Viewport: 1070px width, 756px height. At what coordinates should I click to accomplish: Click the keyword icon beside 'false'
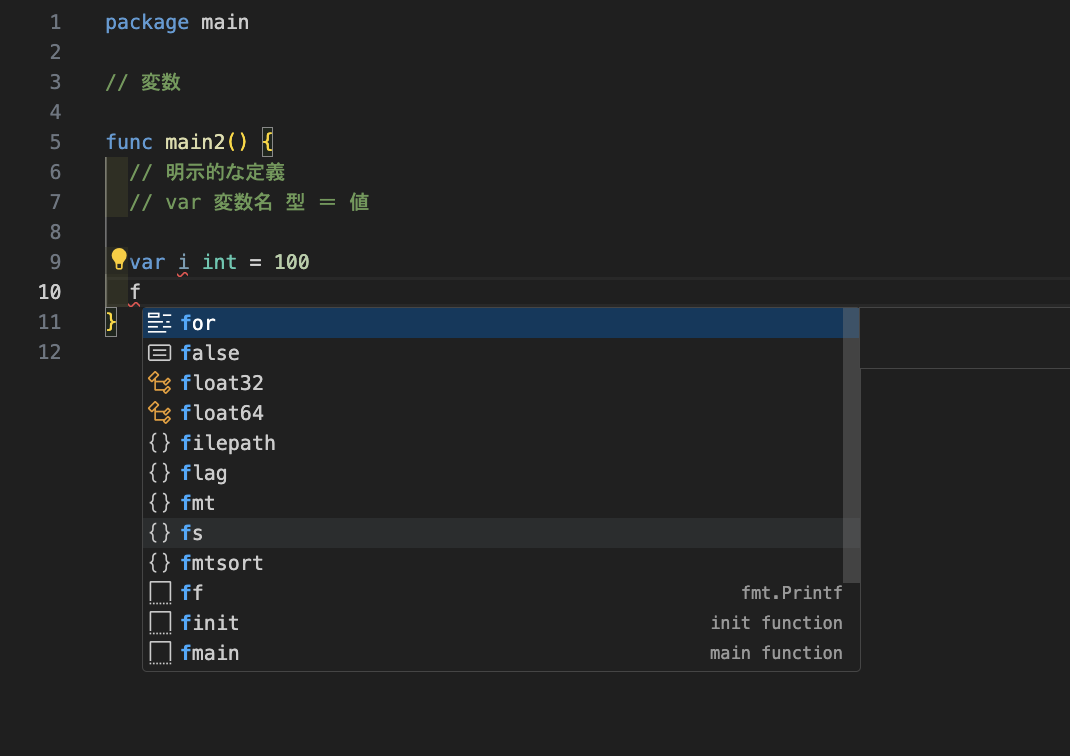[160, 353]
